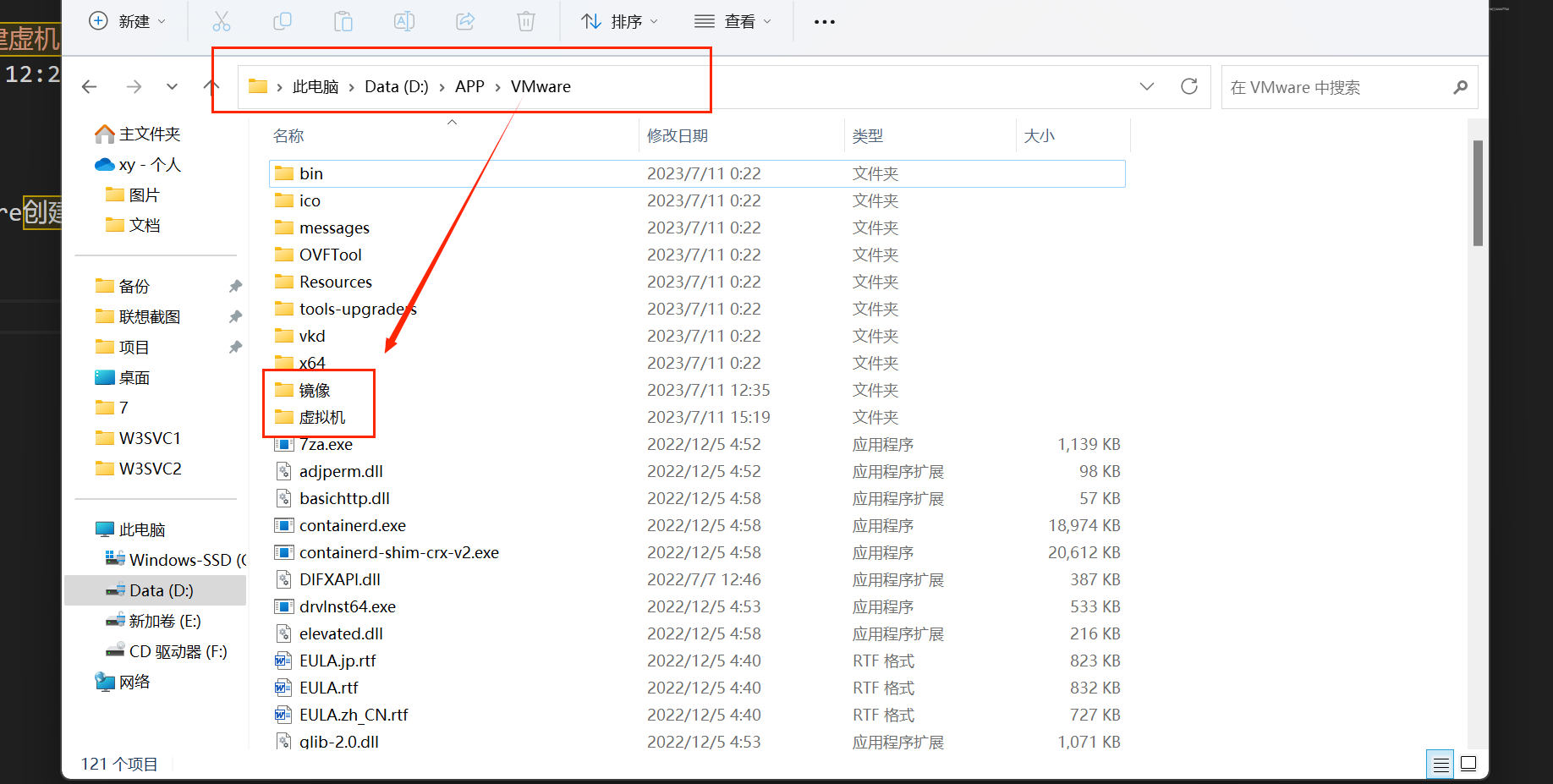Click the Paste clipboard icon
This screenshot has height=784, width=1553.
[343, 21]
